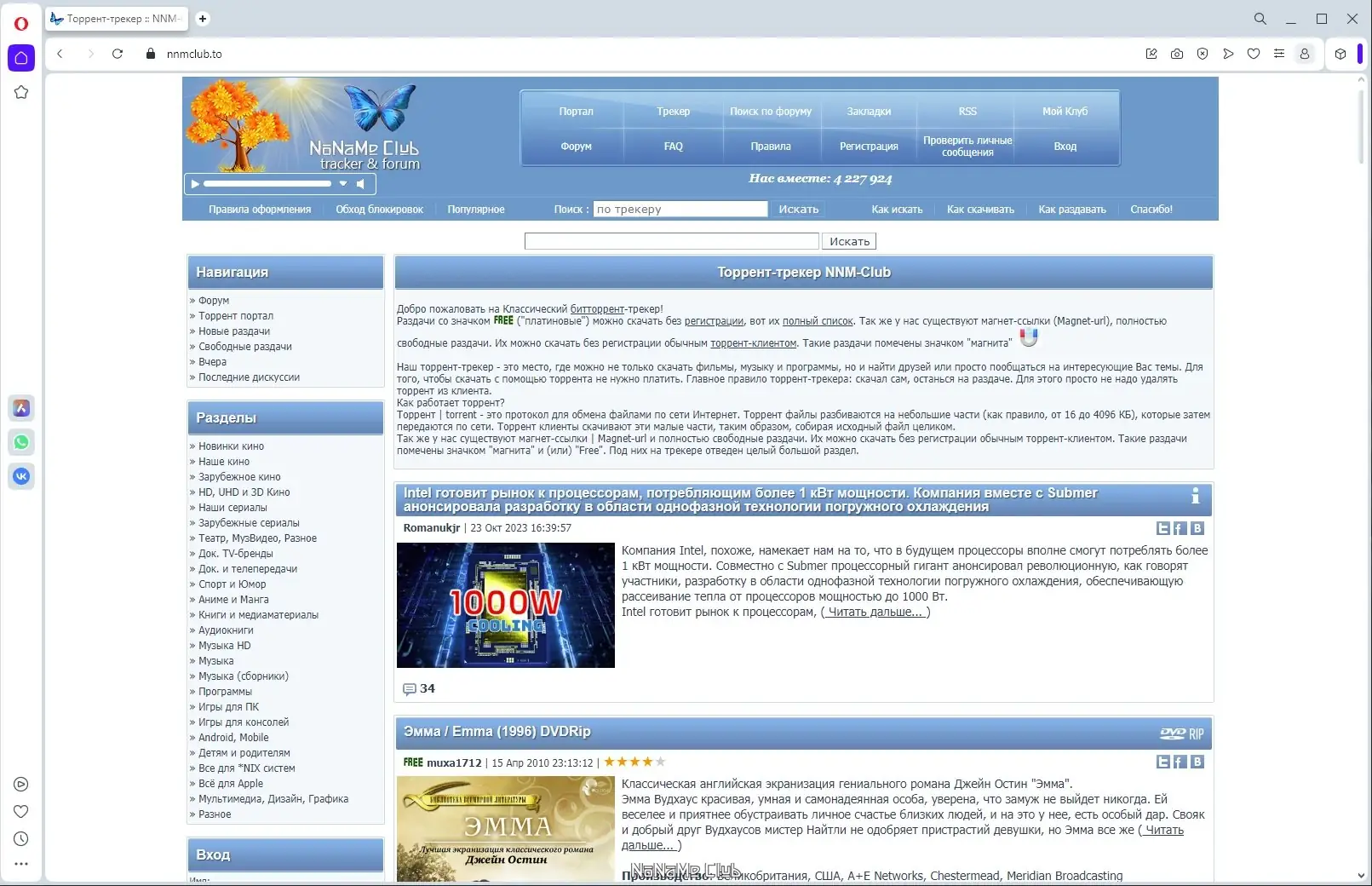Go back to the previous page

click(x=60, y=54)
